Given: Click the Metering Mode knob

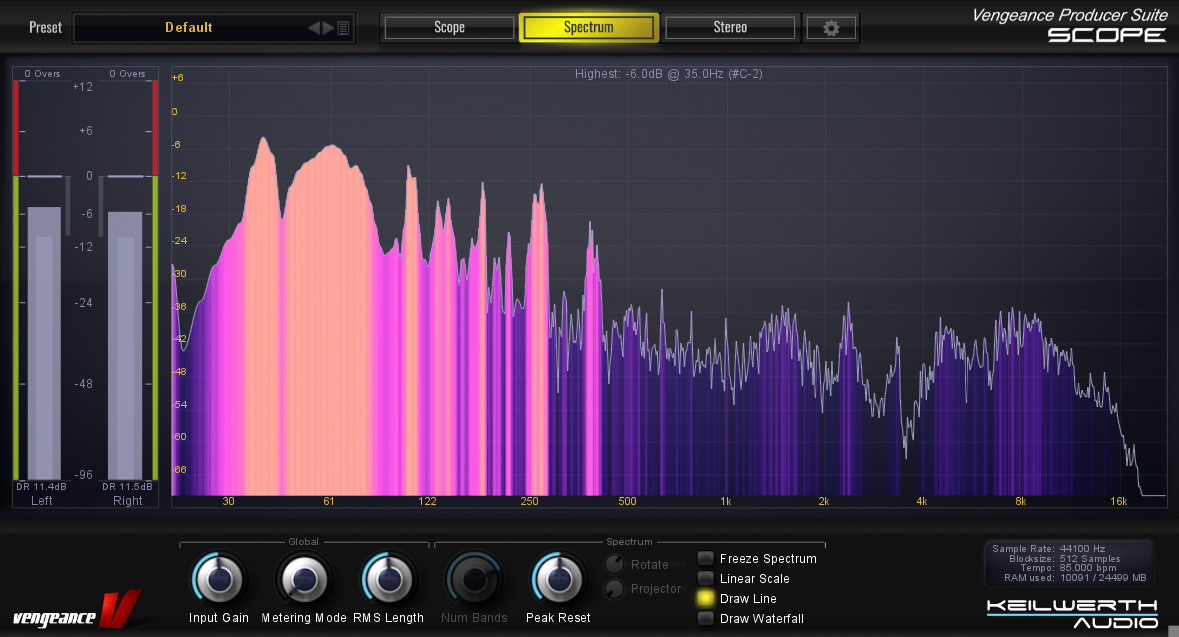Looking at the screenshot, I should [304, 579].
